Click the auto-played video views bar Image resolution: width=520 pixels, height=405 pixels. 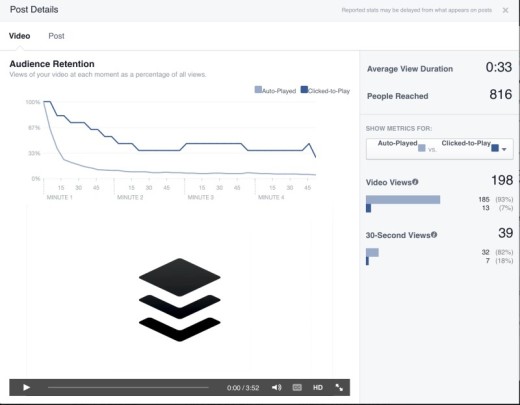pos(403,200)
